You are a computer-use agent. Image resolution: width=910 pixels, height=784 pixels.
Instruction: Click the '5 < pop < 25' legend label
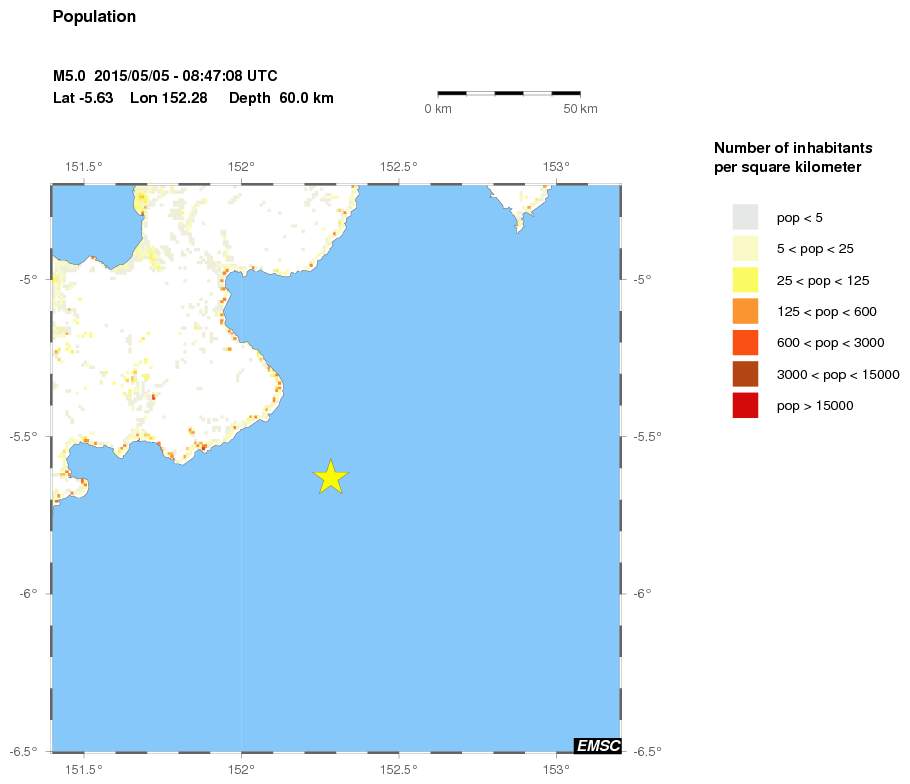(815, 250)
